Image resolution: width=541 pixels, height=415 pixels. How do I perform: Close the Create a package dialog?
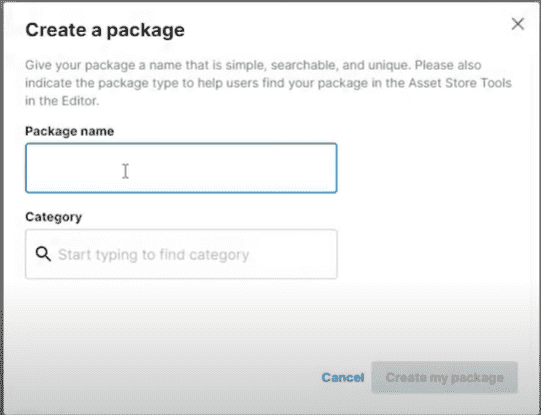coord(518,24)
